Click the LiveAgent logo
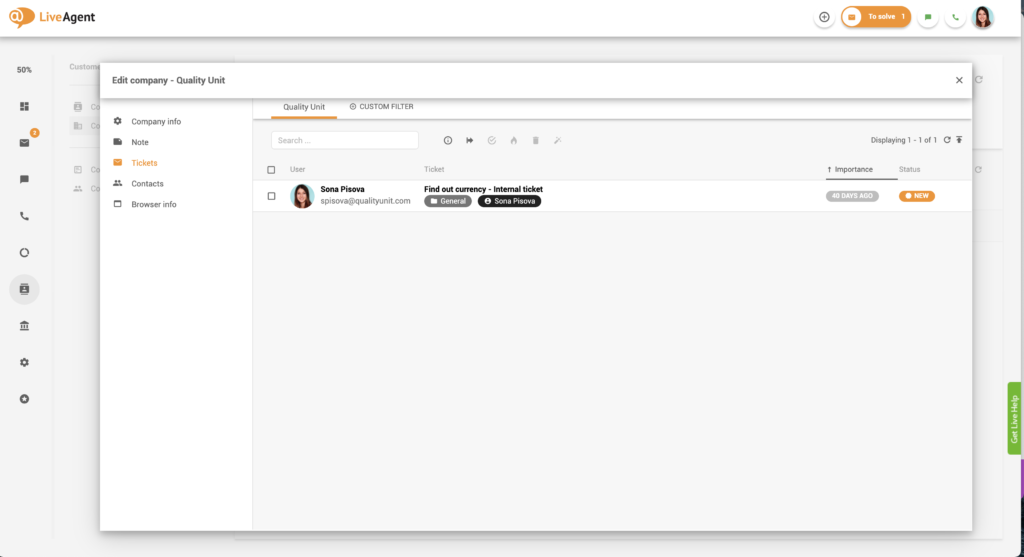This screenshot has width=1024, height=557. tap(52, 17)
